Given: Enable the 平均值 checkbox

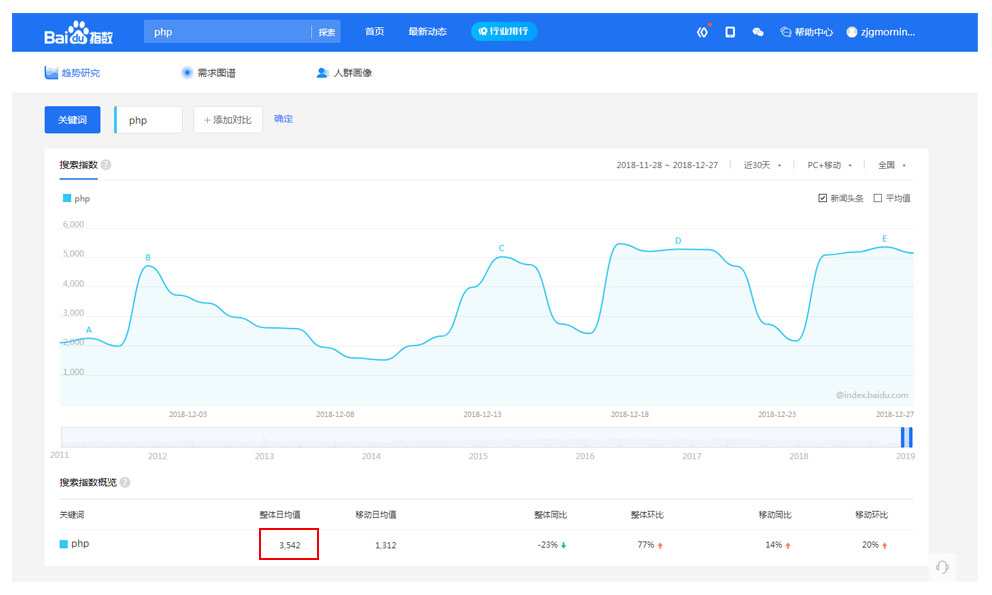Looking at the screenshot, I should tap(878, 198).
